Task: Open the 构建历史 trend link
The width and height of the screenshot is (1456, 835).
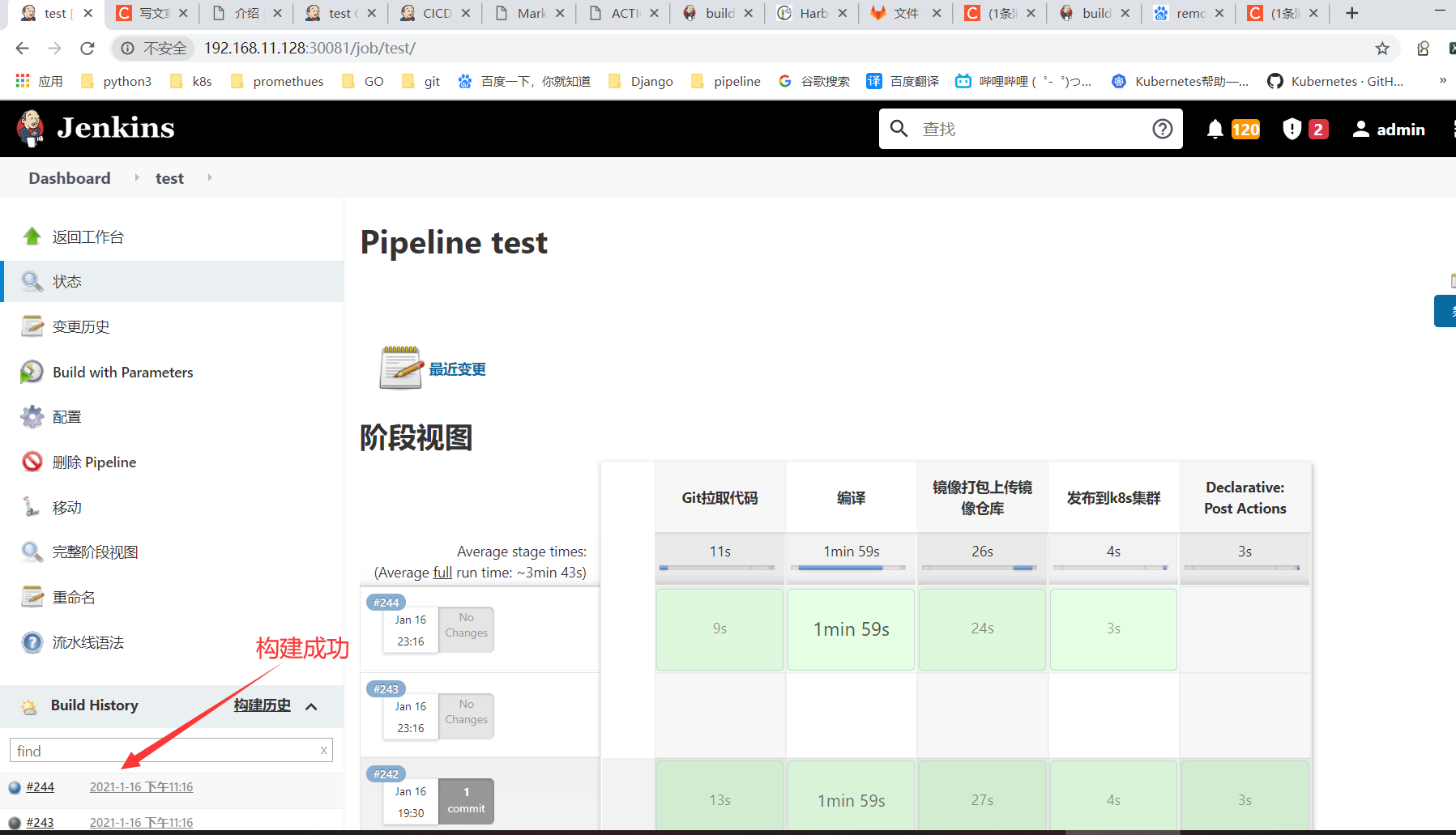Action: click(x=262, y=705)
